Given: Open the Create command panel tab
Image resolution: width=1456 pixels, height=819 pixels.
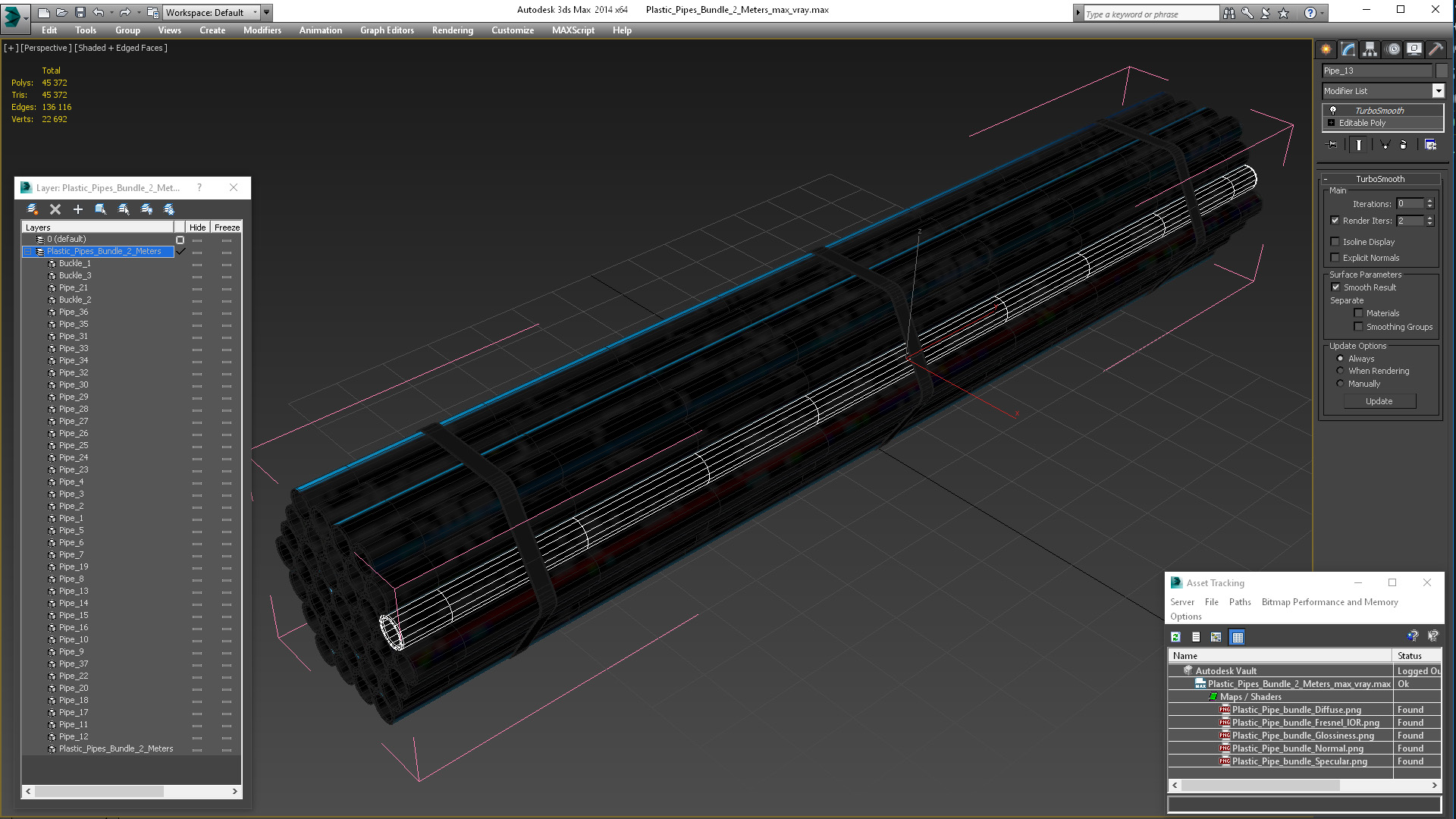Looking at the screenshot, I should pos(1326,49).
